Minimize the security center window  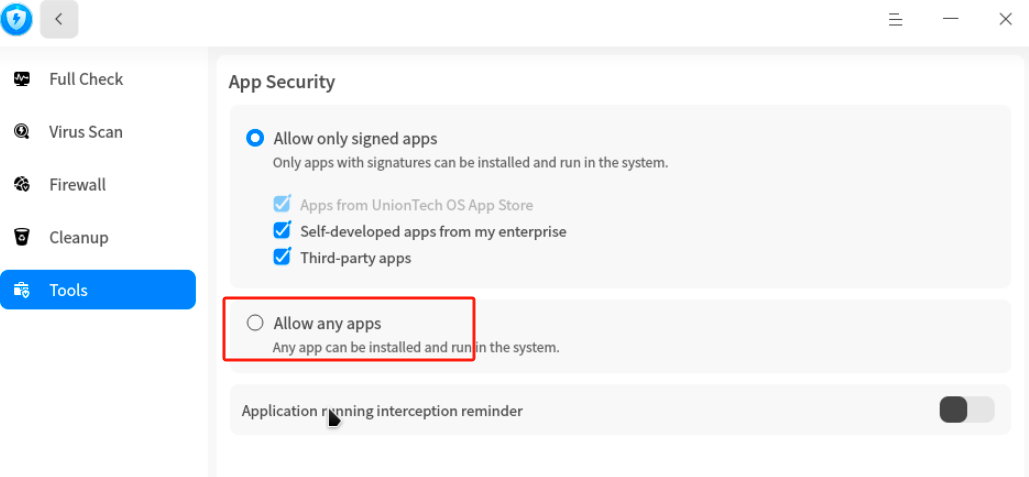coord(951,19)
